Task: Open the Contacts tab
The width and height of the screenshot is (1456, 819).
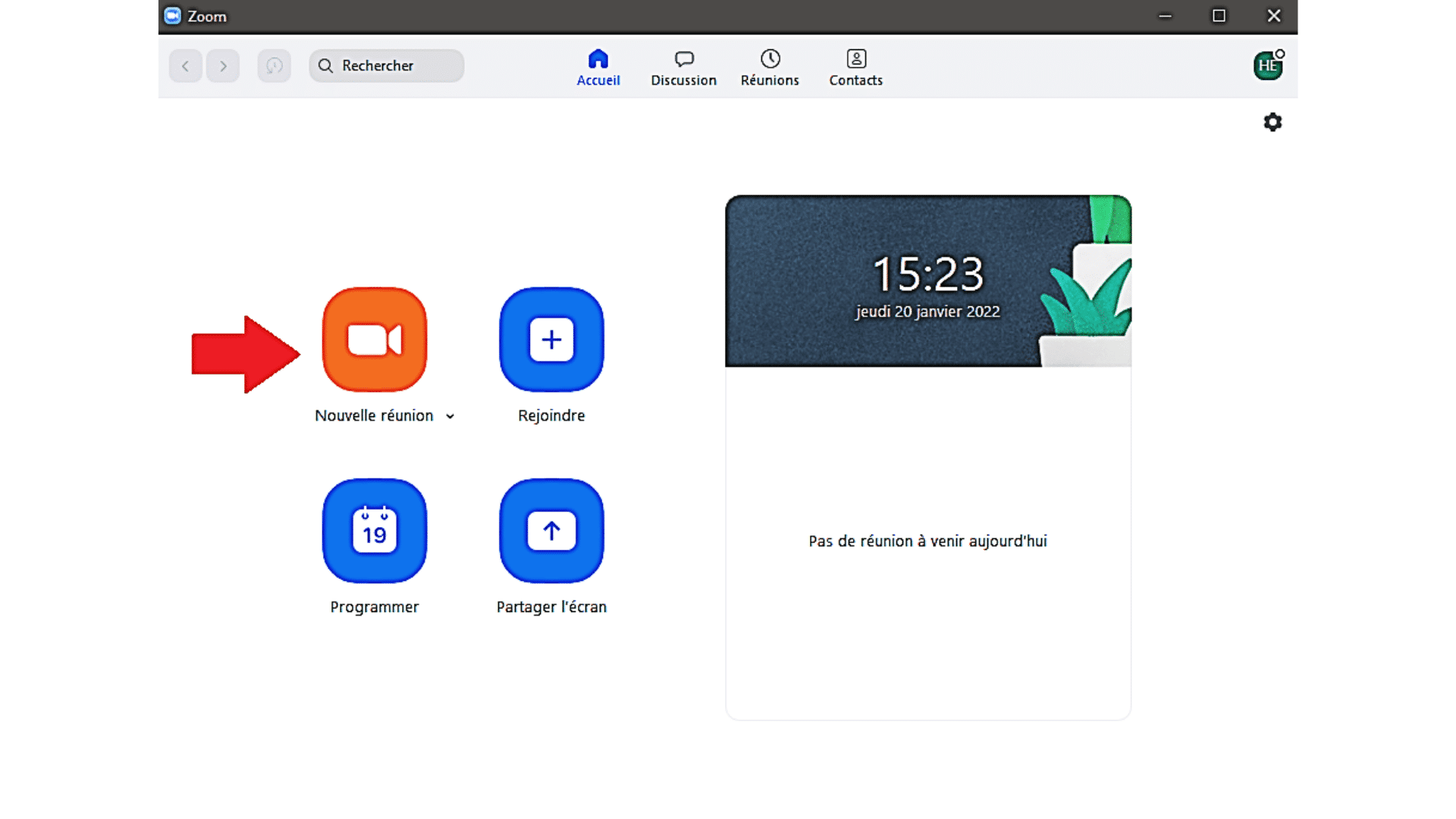Action: pyautogui.click(x=855, y=67)
